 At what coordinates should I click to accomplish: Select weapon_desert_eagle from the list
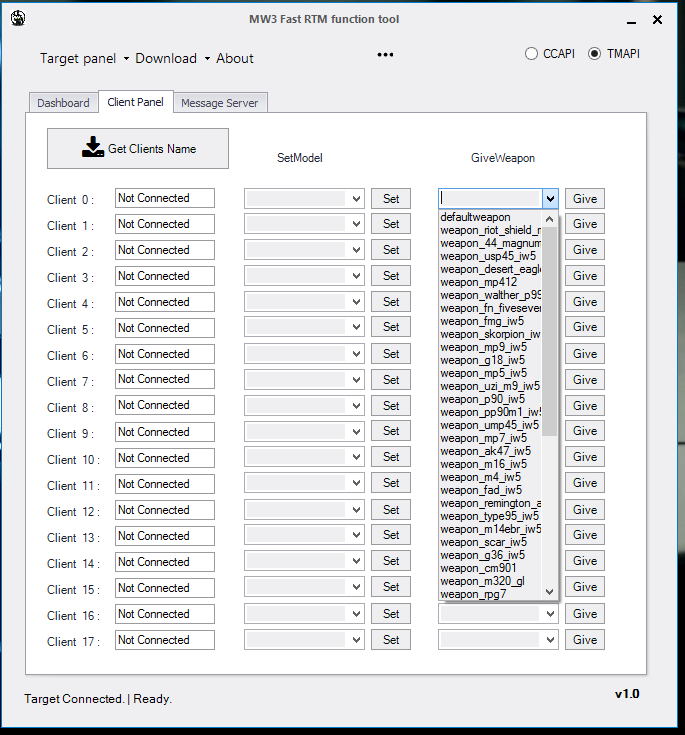490,269
